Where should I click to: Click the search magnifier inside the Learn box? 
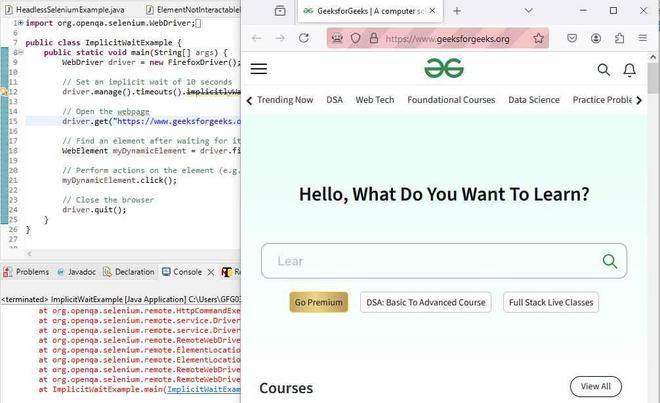point(609,261)
